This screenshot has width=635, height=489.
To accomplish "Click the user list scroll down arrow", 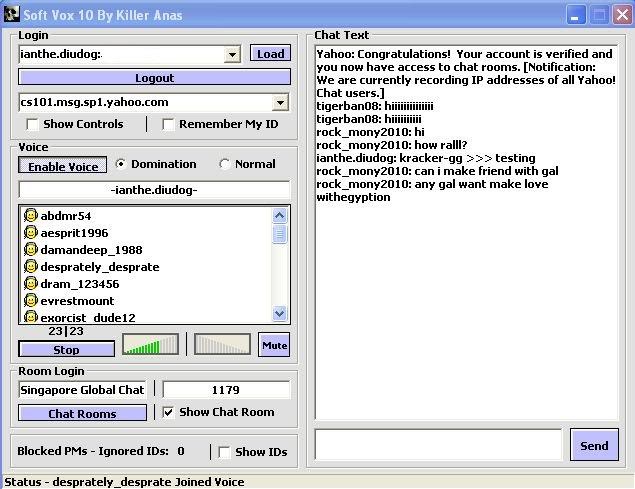I will (x=279, y=314).
